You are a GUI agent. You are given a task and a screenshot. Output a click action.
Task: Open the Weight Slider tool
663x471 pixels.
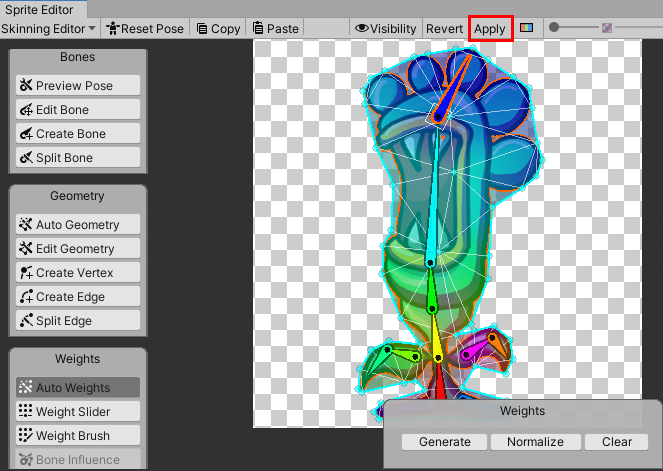[x=77, y=412]
